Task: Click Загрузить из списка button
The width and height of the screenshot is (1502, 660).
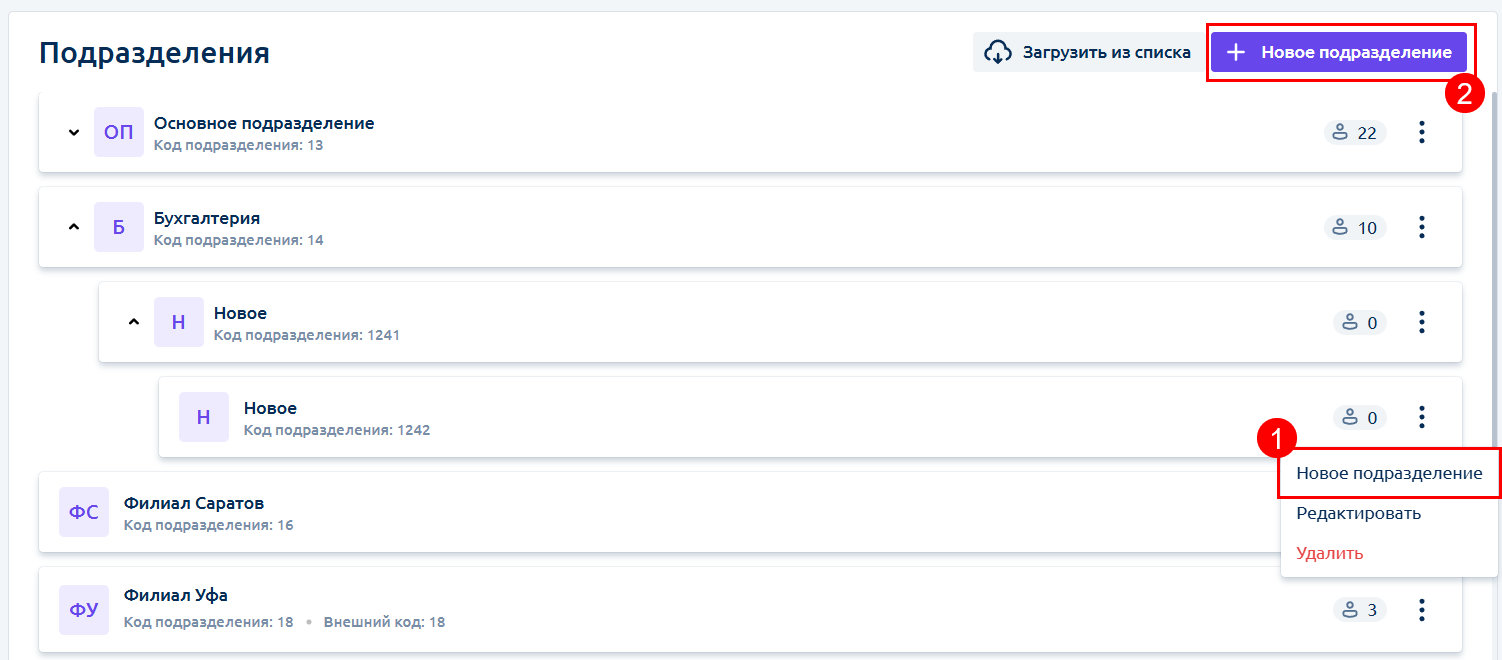Action: (x=1088, y=52)
